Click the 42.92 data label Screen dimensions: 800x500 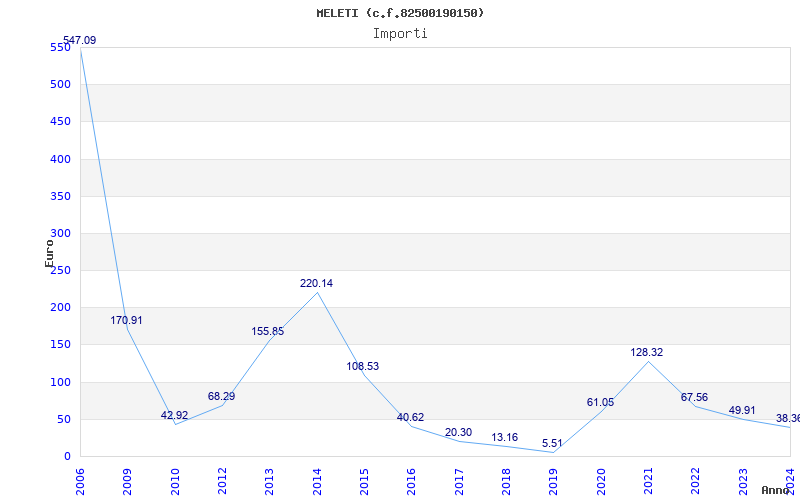point(174,415)
